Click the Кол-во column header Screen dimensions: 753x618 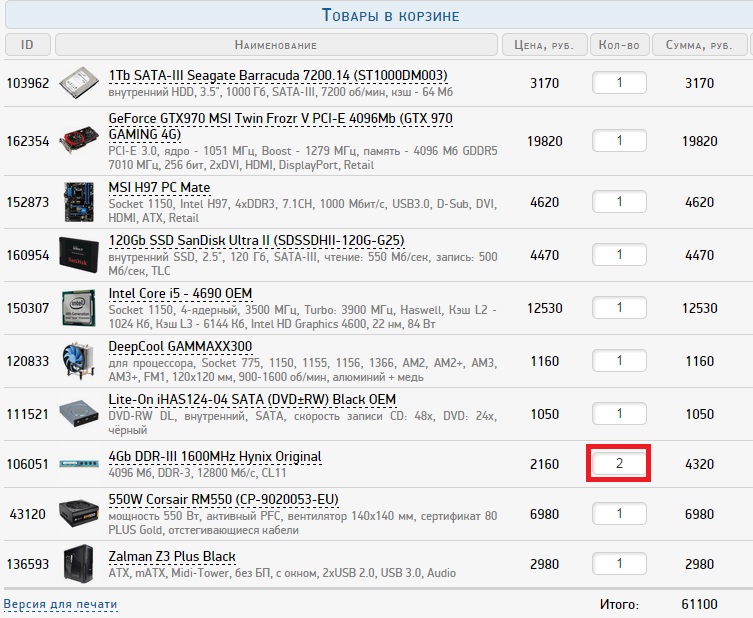click(619, 45)
